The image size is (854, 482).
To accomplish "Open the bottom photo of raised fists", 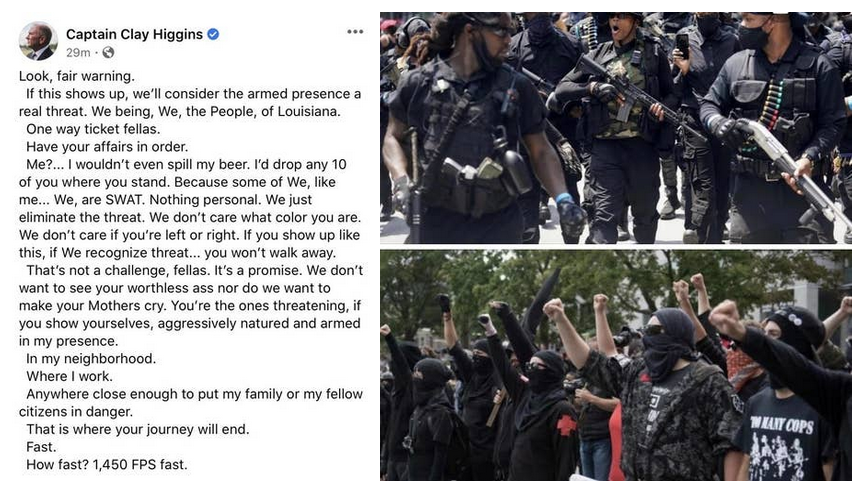I will pyautogui.click(x=615, y=365).
